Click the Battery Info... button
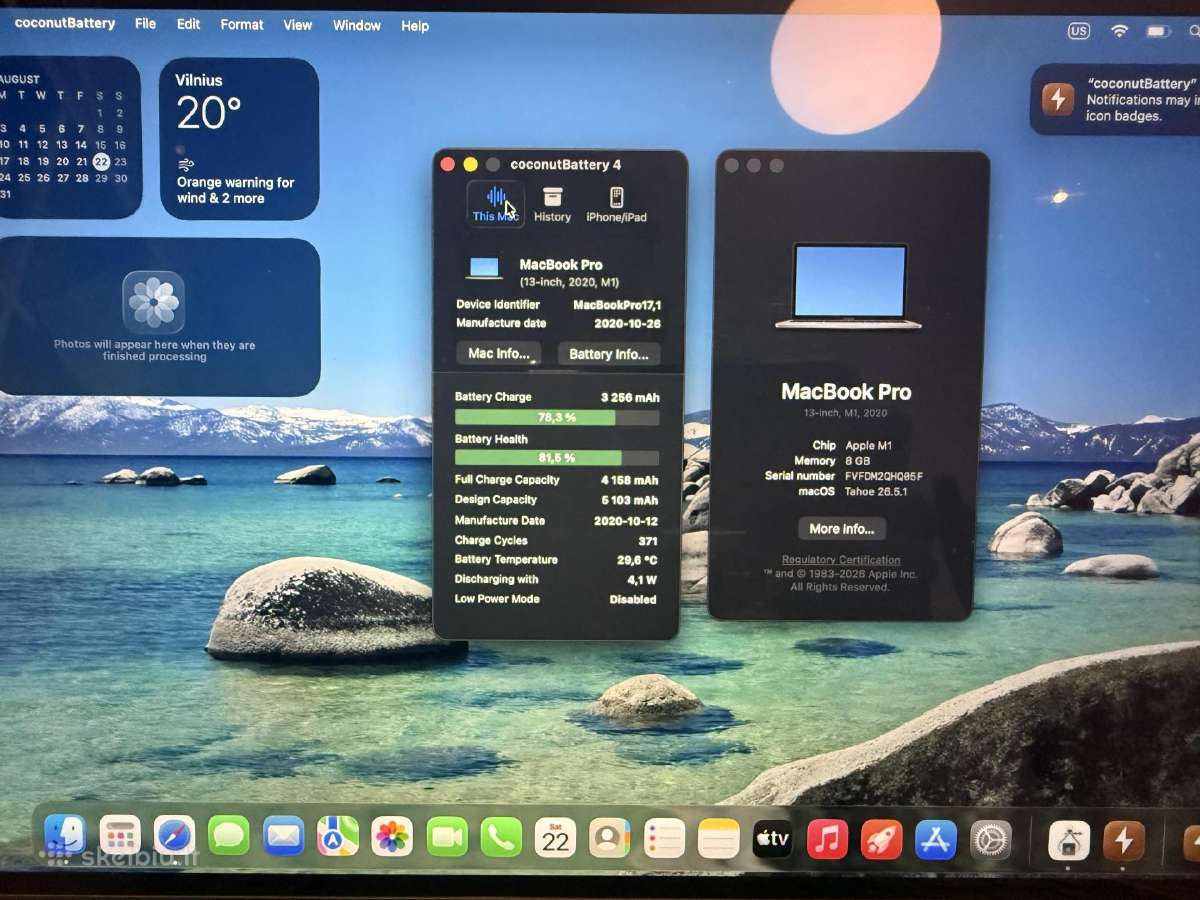The image size is (1200, 900). pyautogui.click(x=609, y=353)
